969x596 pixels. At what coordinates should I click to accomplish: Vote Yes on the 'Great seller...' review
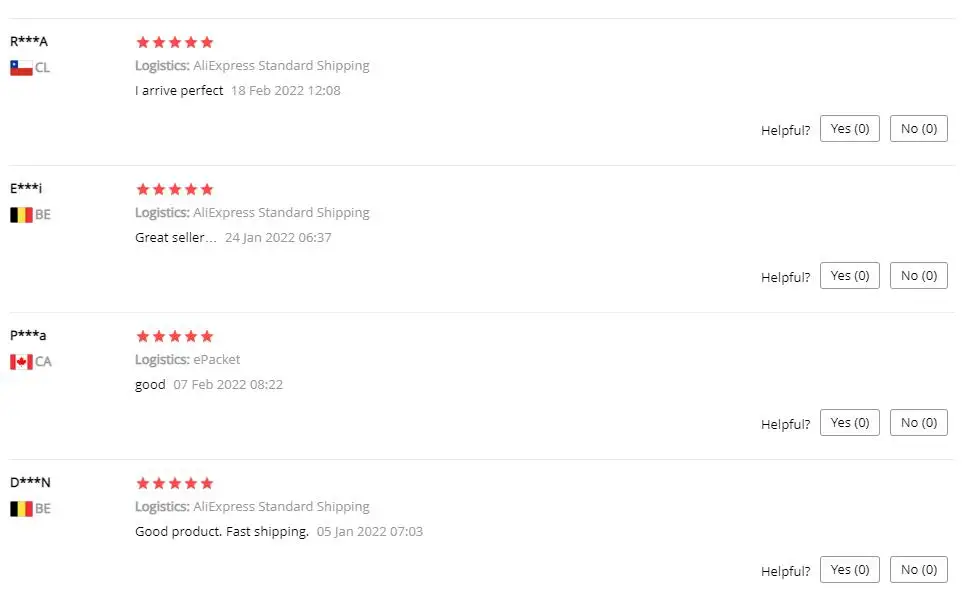click(x=850, y=276)
